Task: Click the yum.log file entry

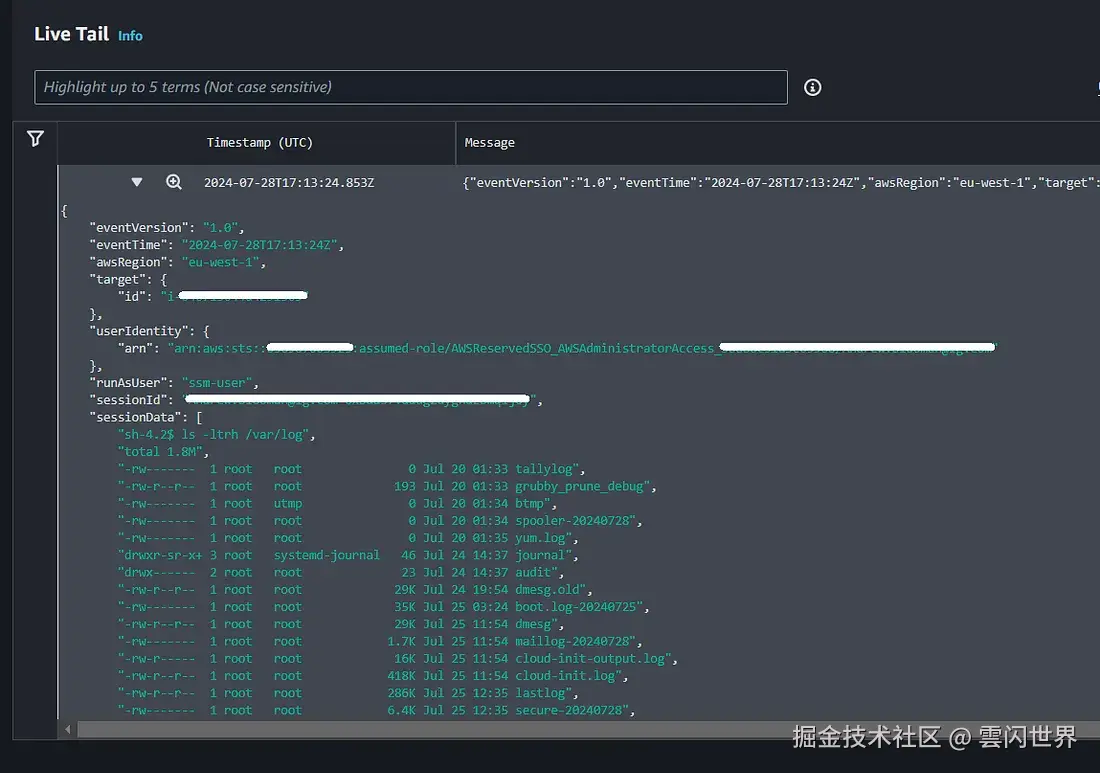Action: [347, 538]
